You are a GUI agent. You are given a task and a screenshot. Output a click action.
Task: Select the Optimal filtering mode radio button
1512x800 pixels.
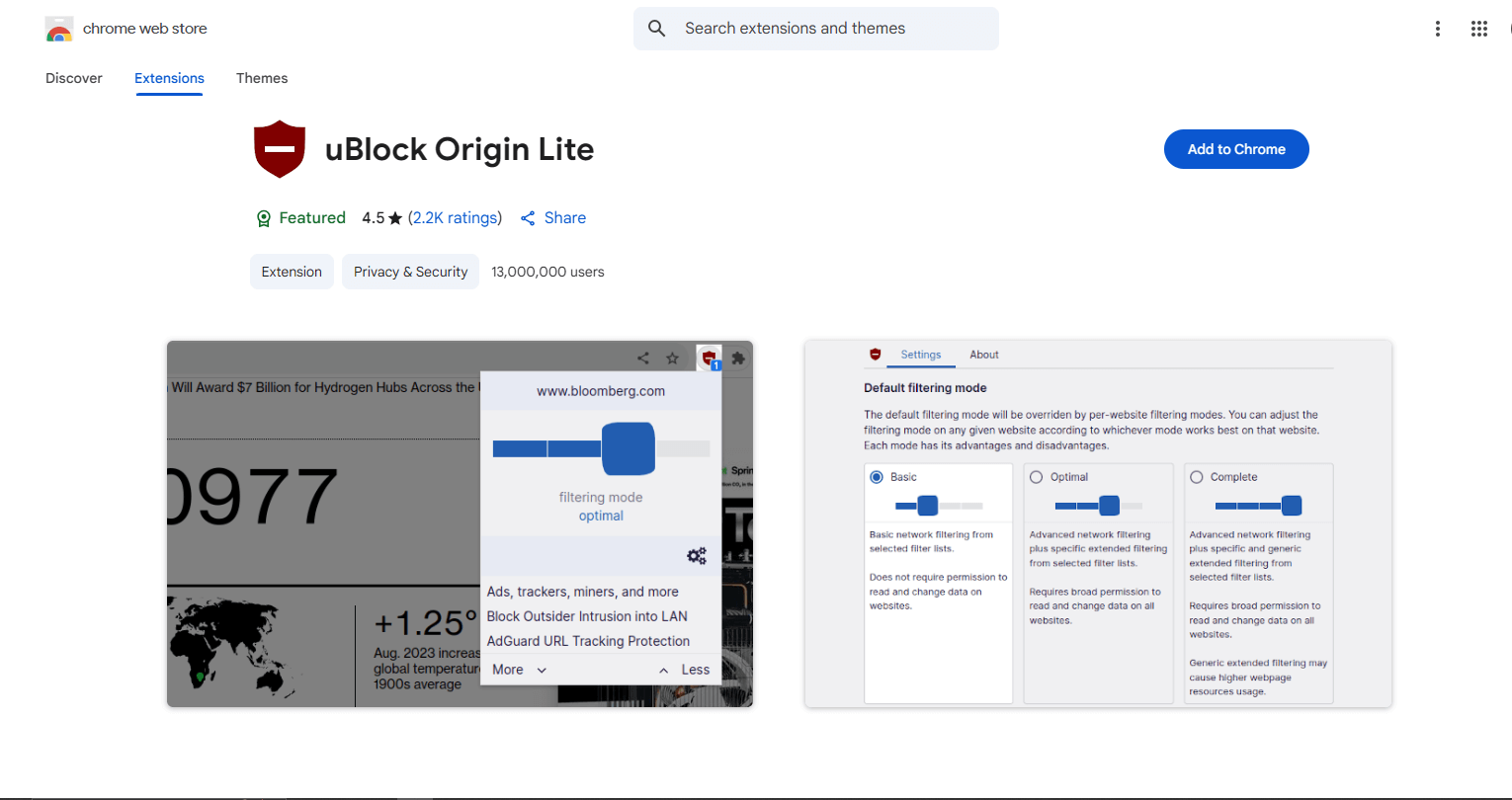pyautogui.click(x=1036, y=476)
